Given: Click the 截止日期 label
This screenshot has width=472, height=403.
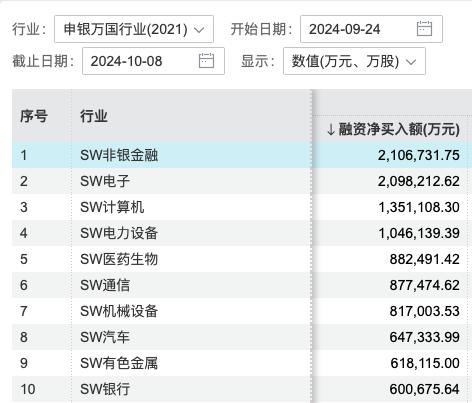Looking at the screenshot, I should click(43, 61).
